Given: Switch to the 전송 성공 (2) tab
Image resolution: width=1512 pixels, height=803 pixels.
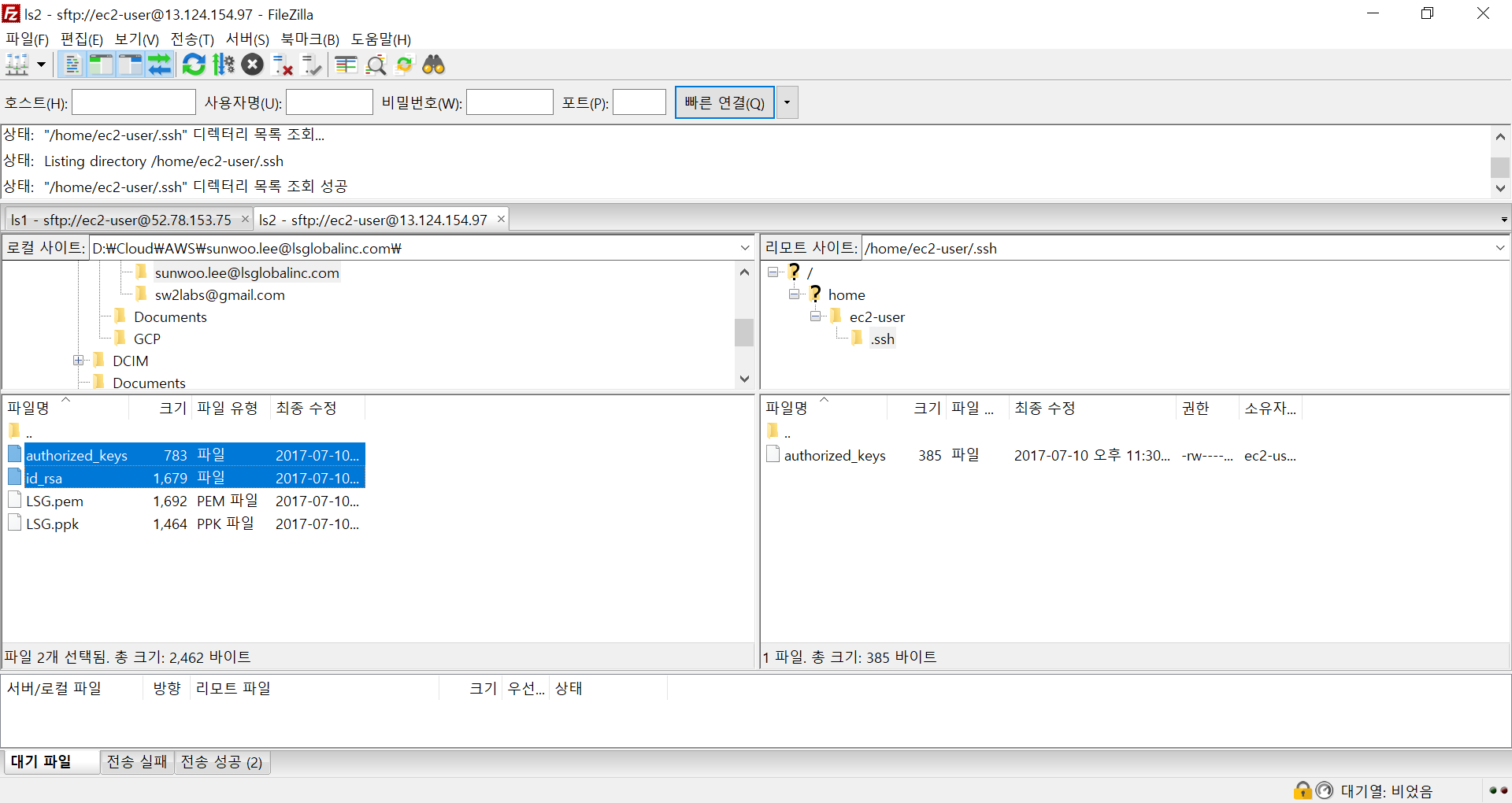Looking at the screenshot, I should [222, 762].
